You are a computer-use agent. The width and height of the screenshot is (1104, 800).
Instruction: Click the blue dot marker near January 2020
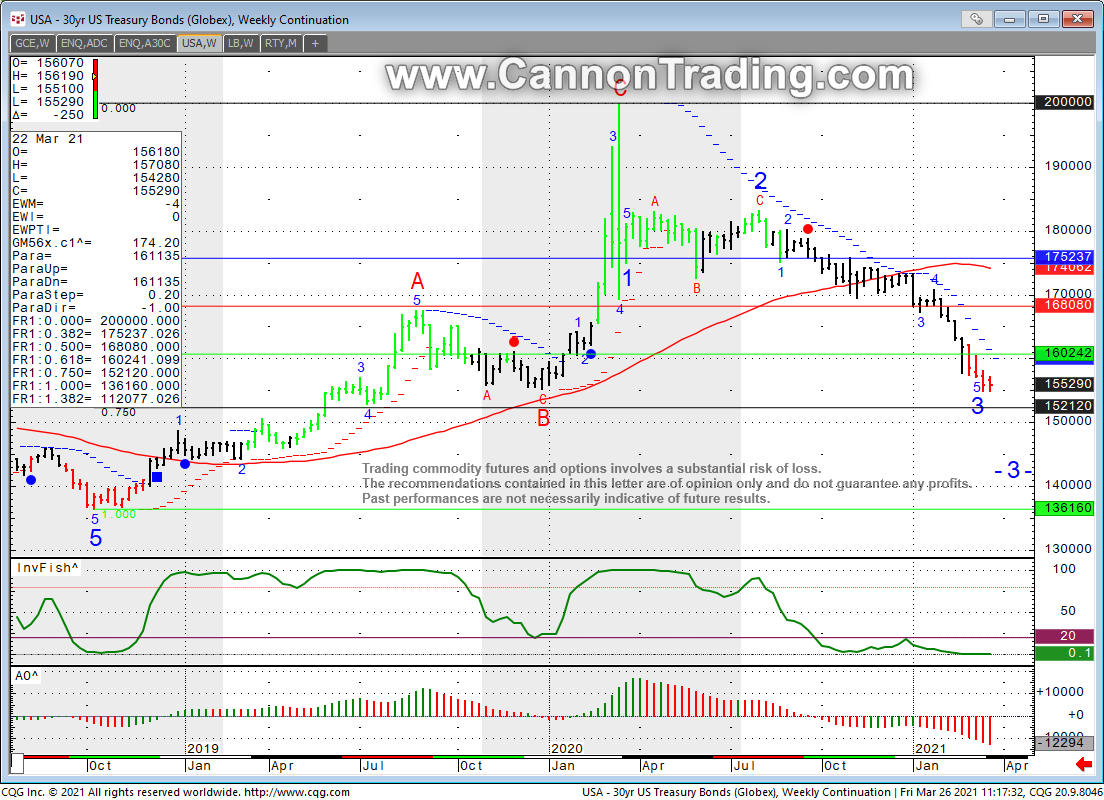(590, 354)
